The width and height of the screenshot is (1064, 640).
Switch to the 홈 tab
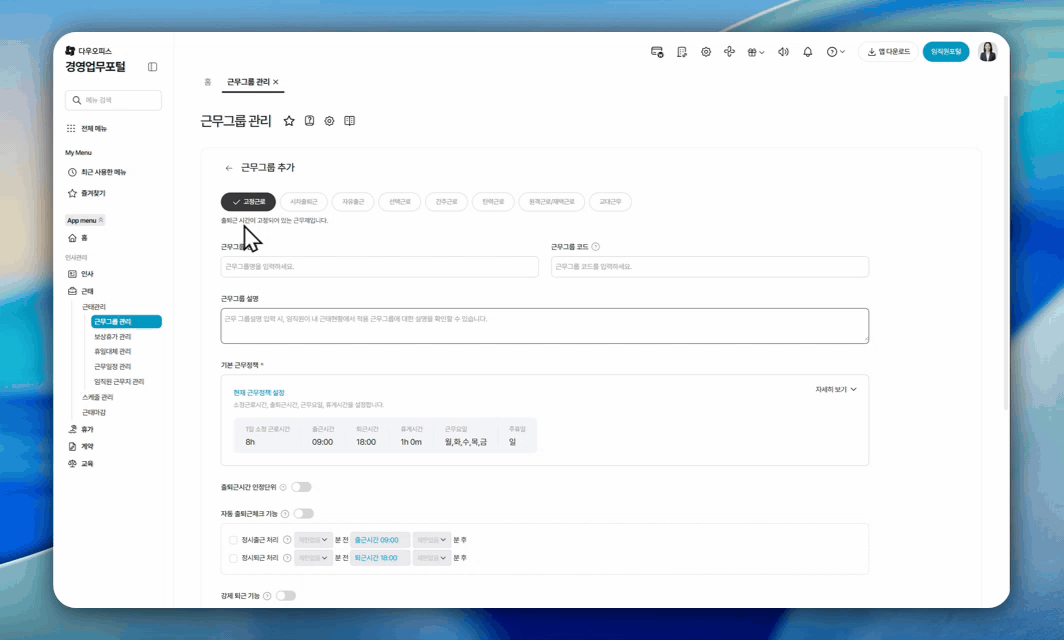coord(208,82)
